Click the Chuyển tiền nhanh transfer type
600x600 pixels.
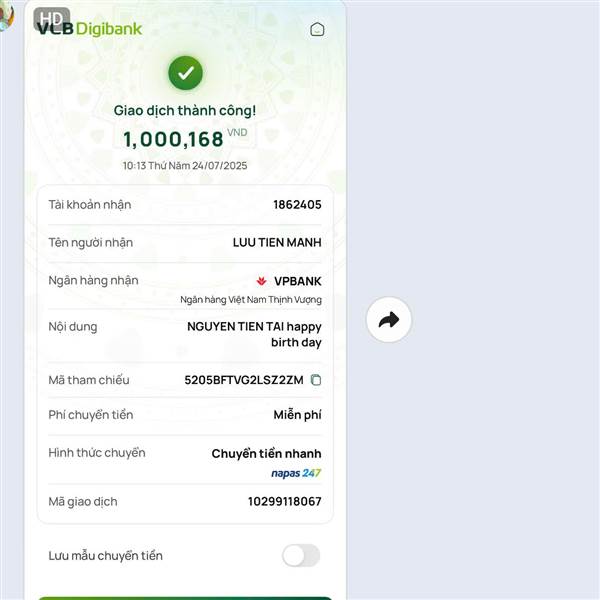click(x=266, y=453)
